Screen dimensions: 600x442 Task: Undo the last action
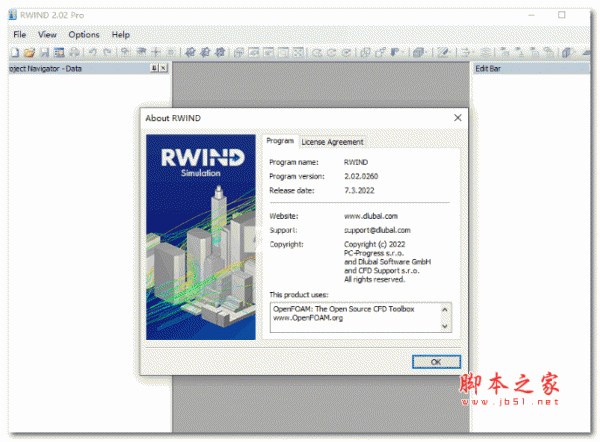93,52
